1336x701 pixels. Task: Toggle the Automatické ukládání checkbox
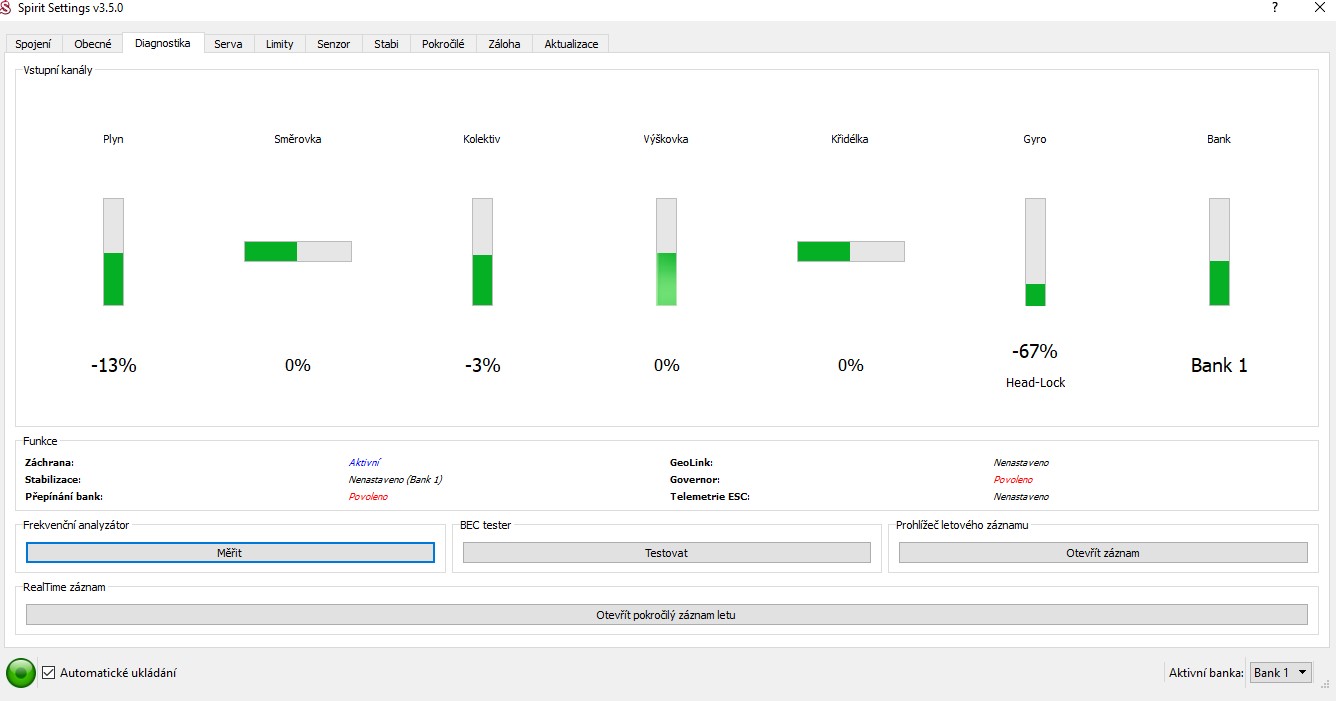click(48, 673)
